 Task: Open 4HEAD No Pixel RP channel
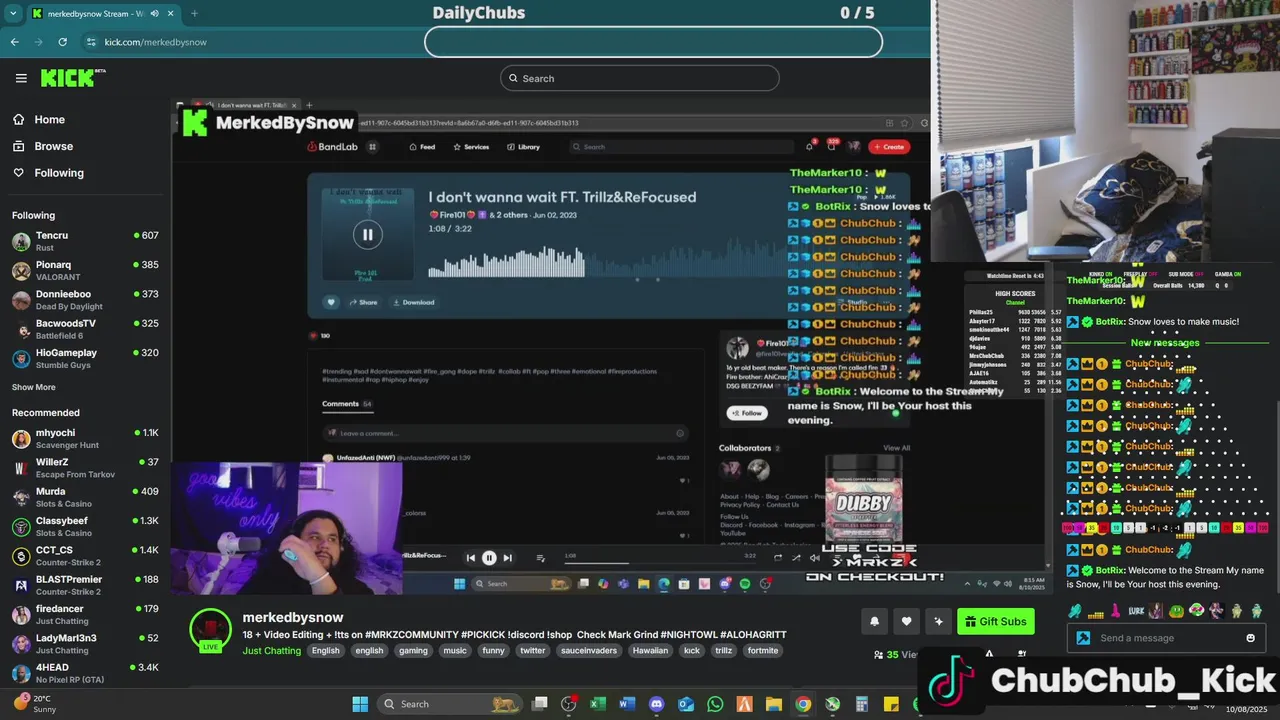pos(85,672)
